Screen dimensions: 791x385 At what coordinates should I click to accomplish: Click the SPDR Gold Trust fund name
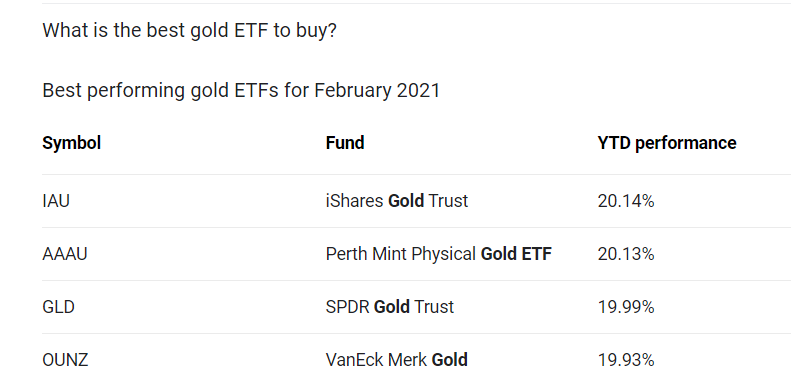coord(390,307)
